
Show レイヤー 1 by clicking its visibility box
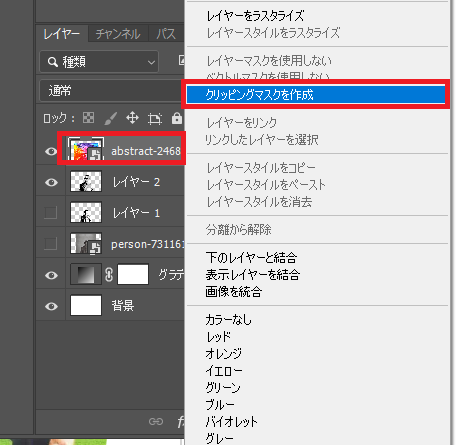51,212
